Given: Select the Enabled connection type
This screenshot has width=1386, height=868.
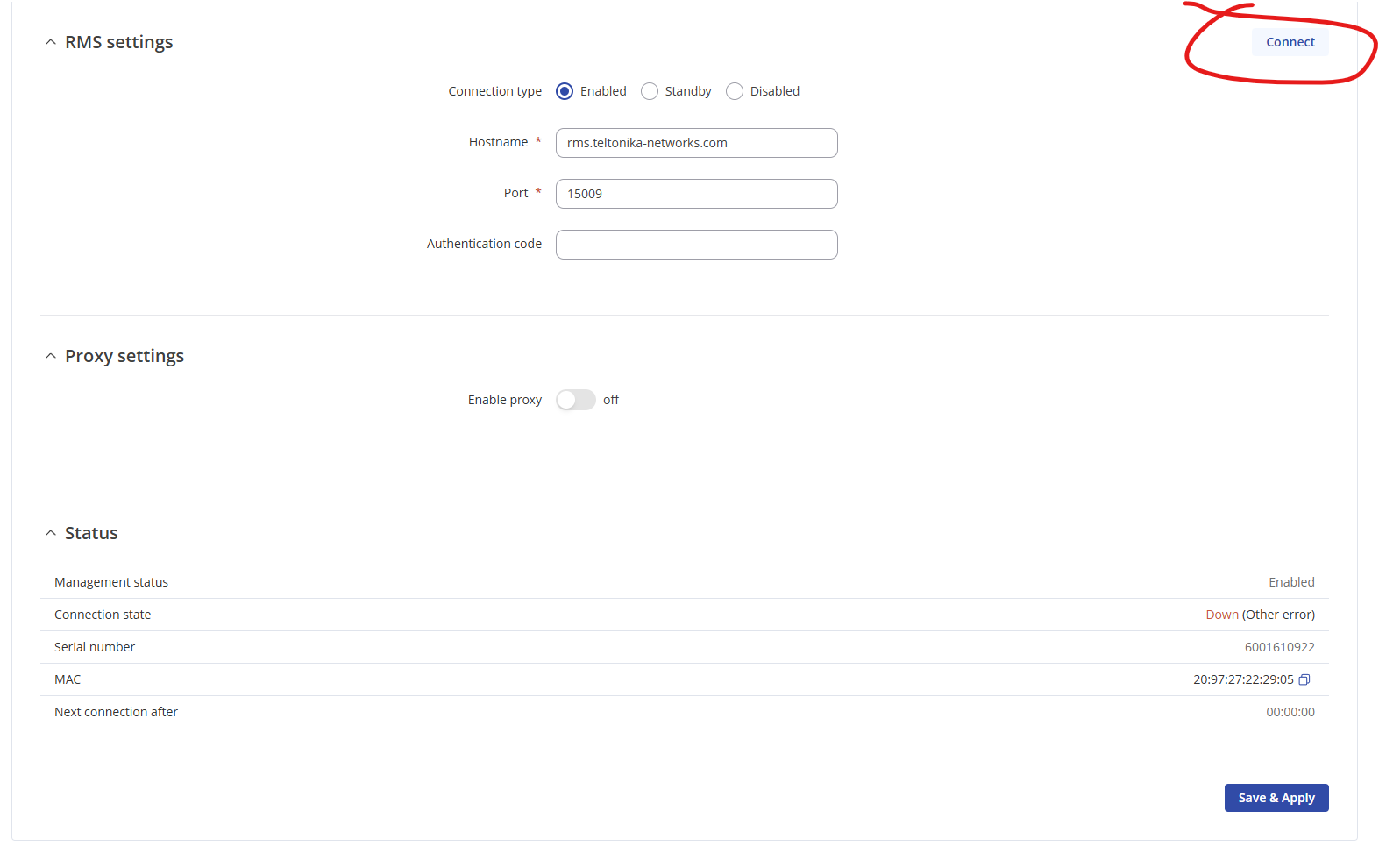Looking at the screenshot, I should pyautogui.click(x=565, y=91).
